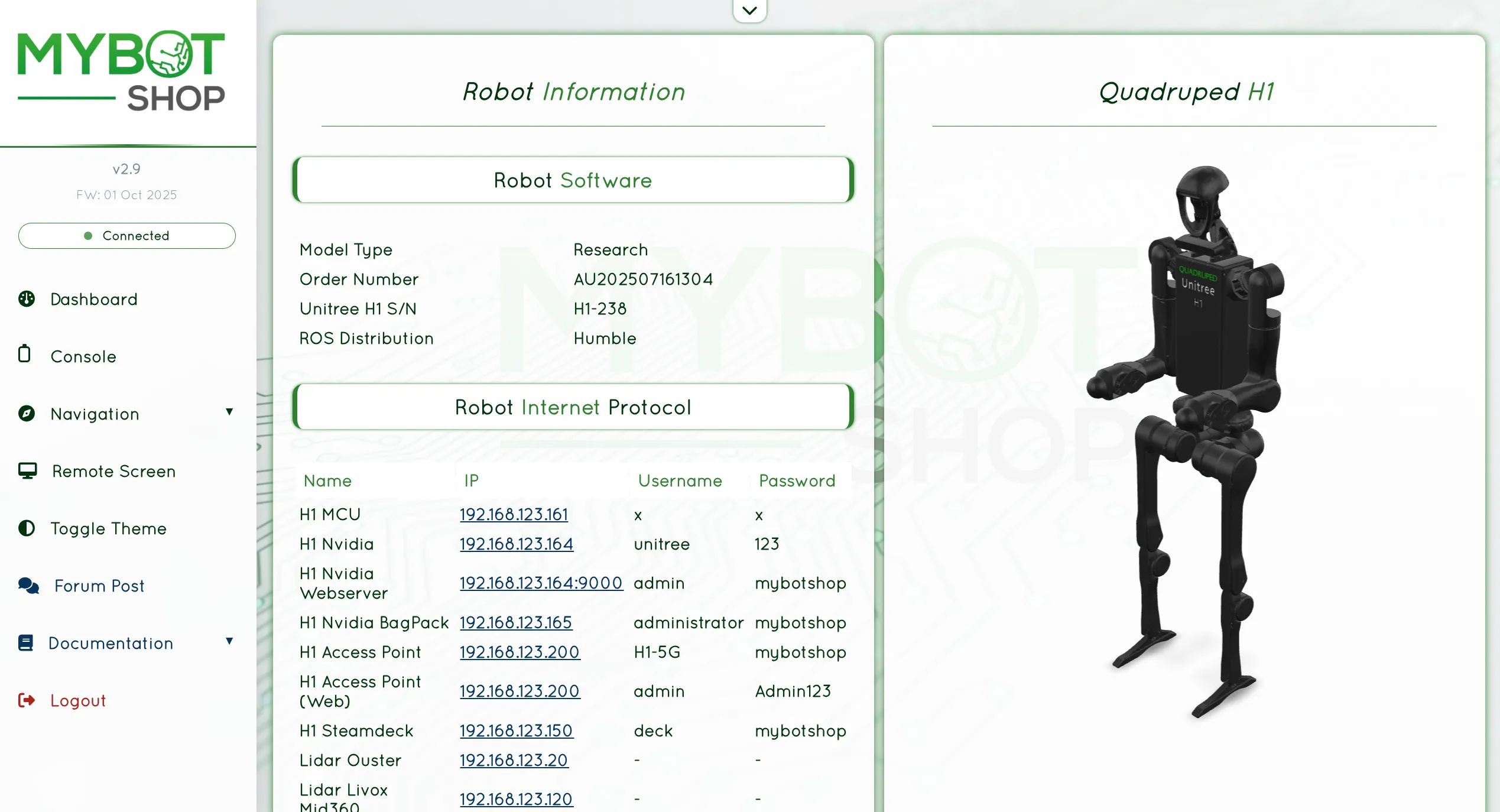Expand the Navigation submenu arrow
This screenshot has height=812, width=1500.
pyautogui.click(x=229, y=412)
